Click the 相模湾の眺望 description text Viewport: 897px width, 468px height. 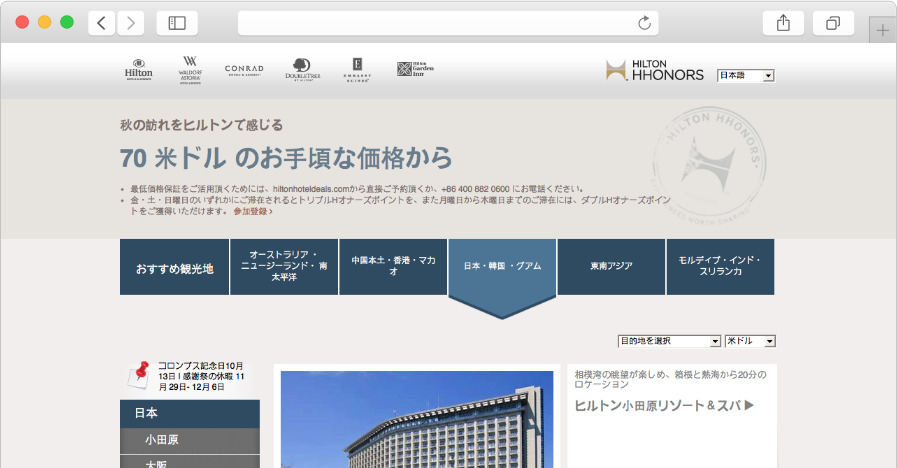670,379
